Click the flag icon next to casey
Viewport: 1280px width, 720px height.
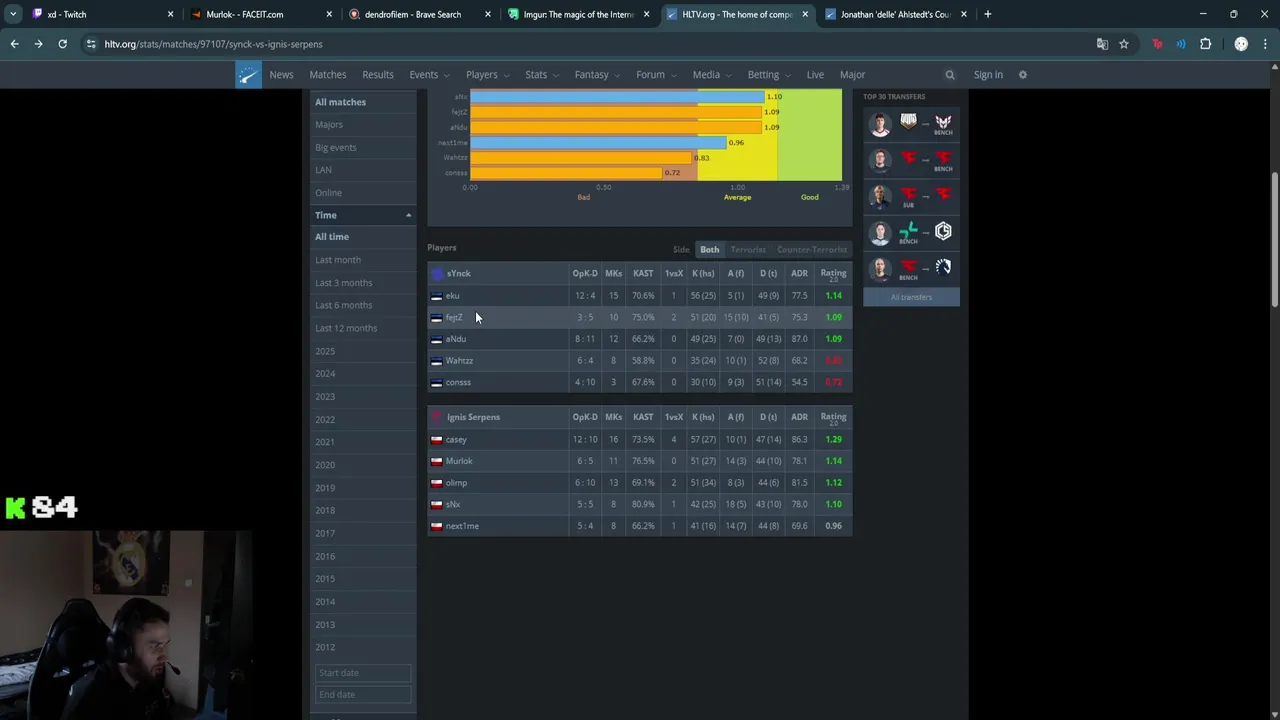pyautogui.click(x=436, y=440)
